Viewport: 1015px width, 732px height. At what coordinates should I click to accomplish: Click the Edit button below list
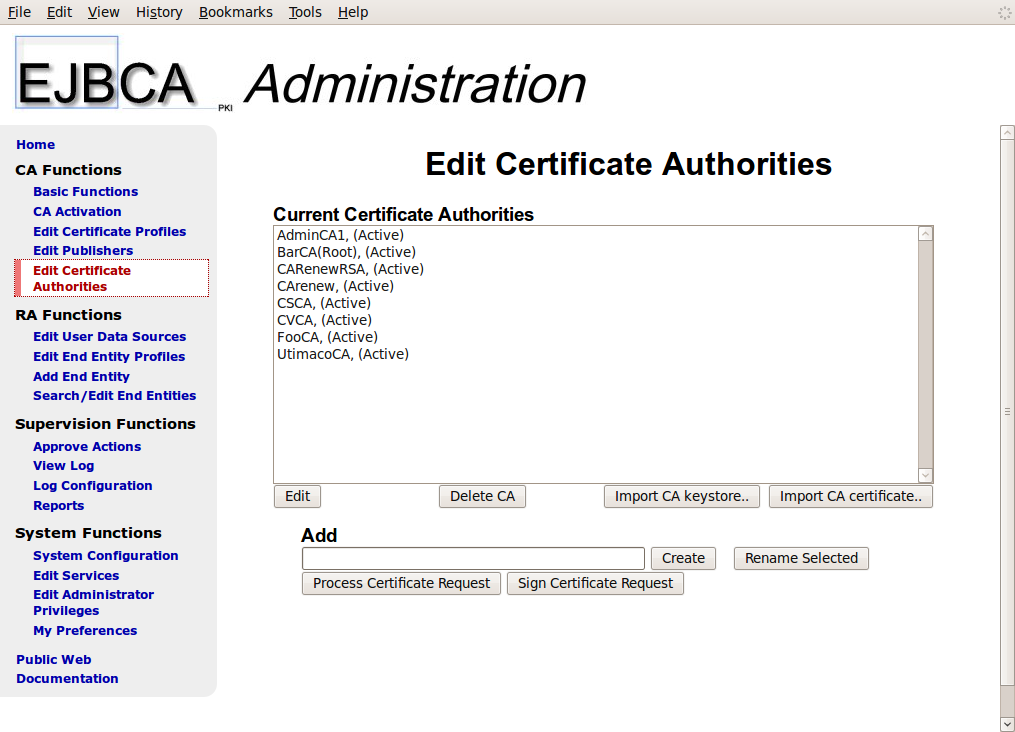click(297, 496)
